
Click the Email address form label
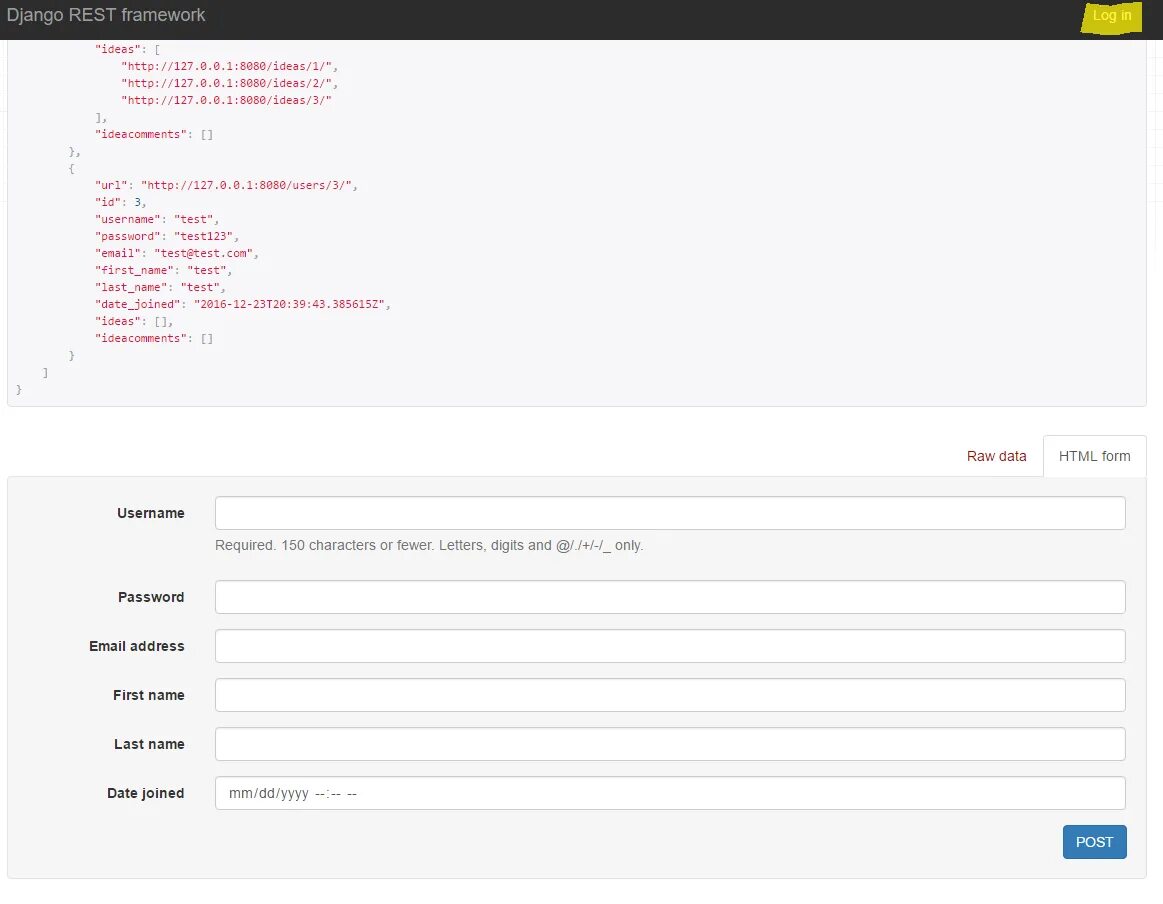click(137, 646)
